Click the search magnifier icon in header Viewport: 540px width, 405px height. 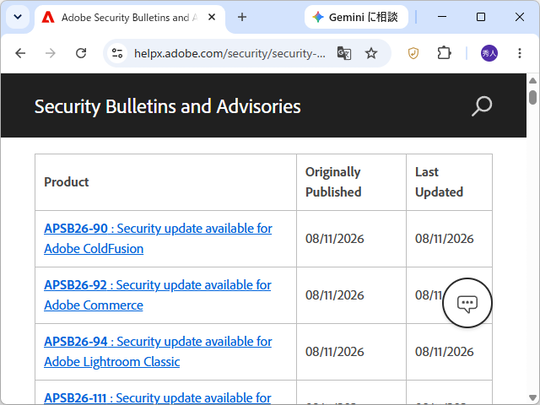coord(481,106)
